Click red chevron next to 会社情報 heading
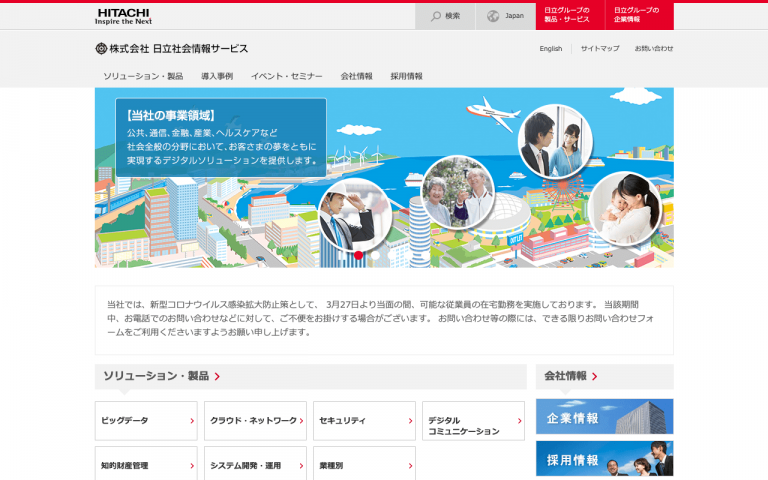The image size is (768, 480). (595, 377)
